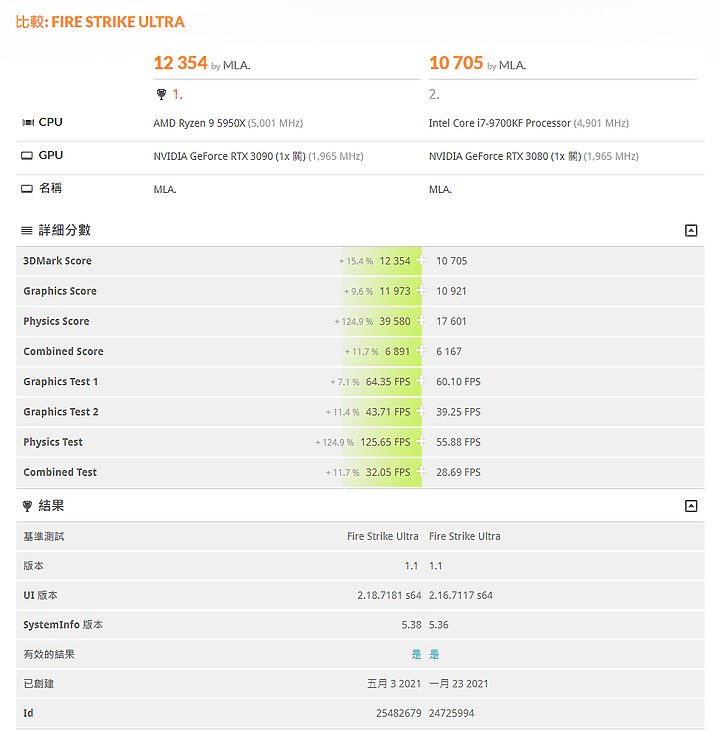The image size is (720, 730).
Task: Click the 詳細分數 list icon
Action: pos(27,230)
